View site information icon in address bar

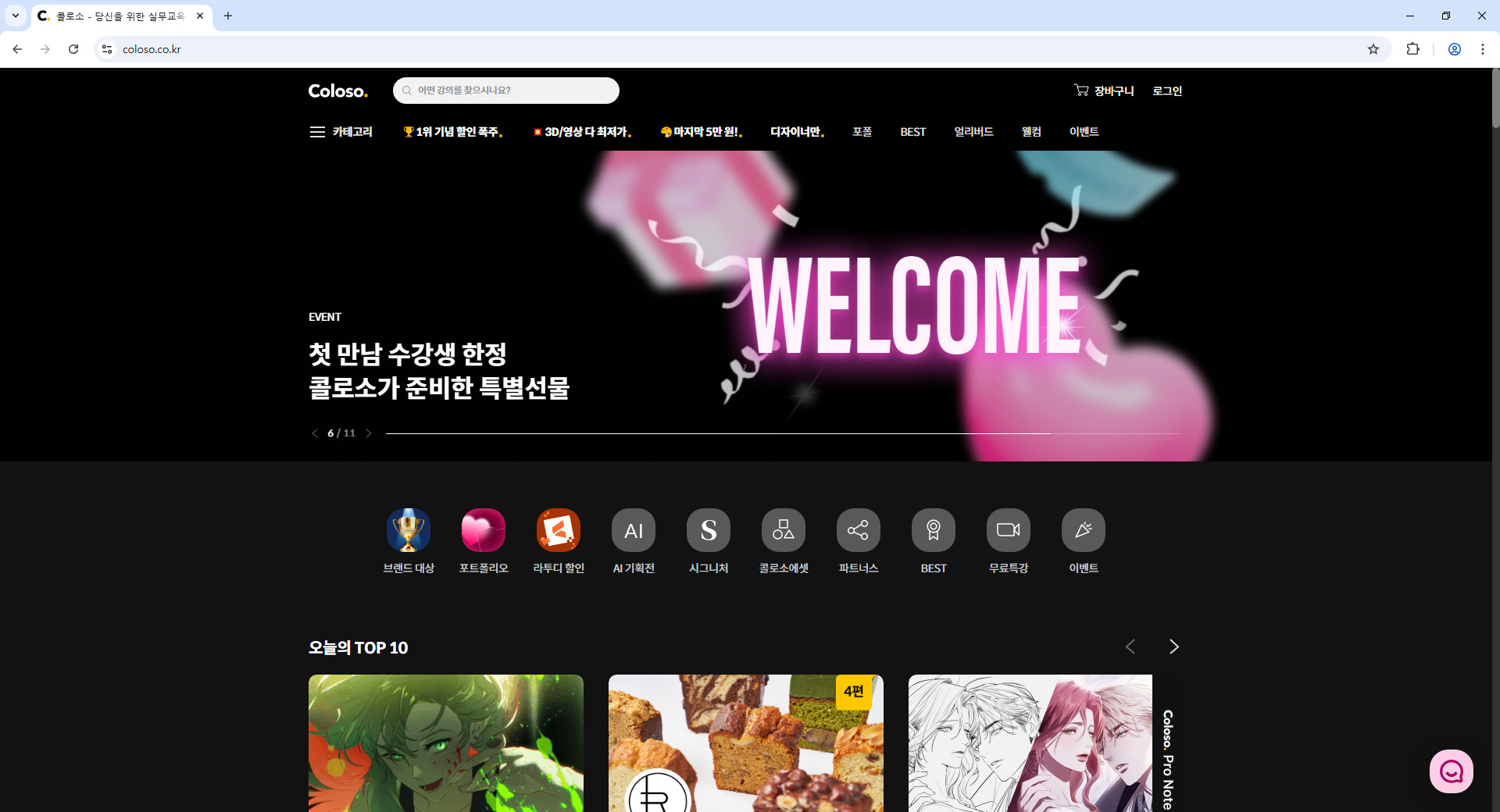point(107,49)
